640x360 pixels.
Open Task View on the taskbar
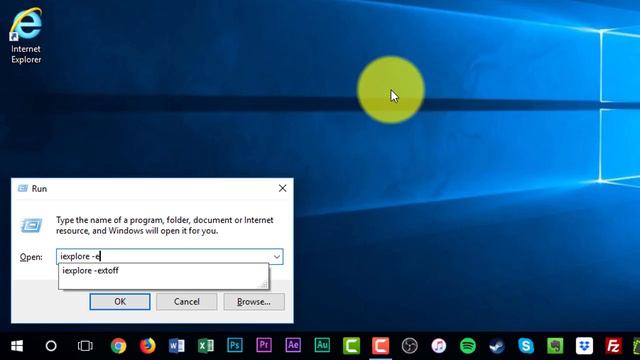coord(85,346)
